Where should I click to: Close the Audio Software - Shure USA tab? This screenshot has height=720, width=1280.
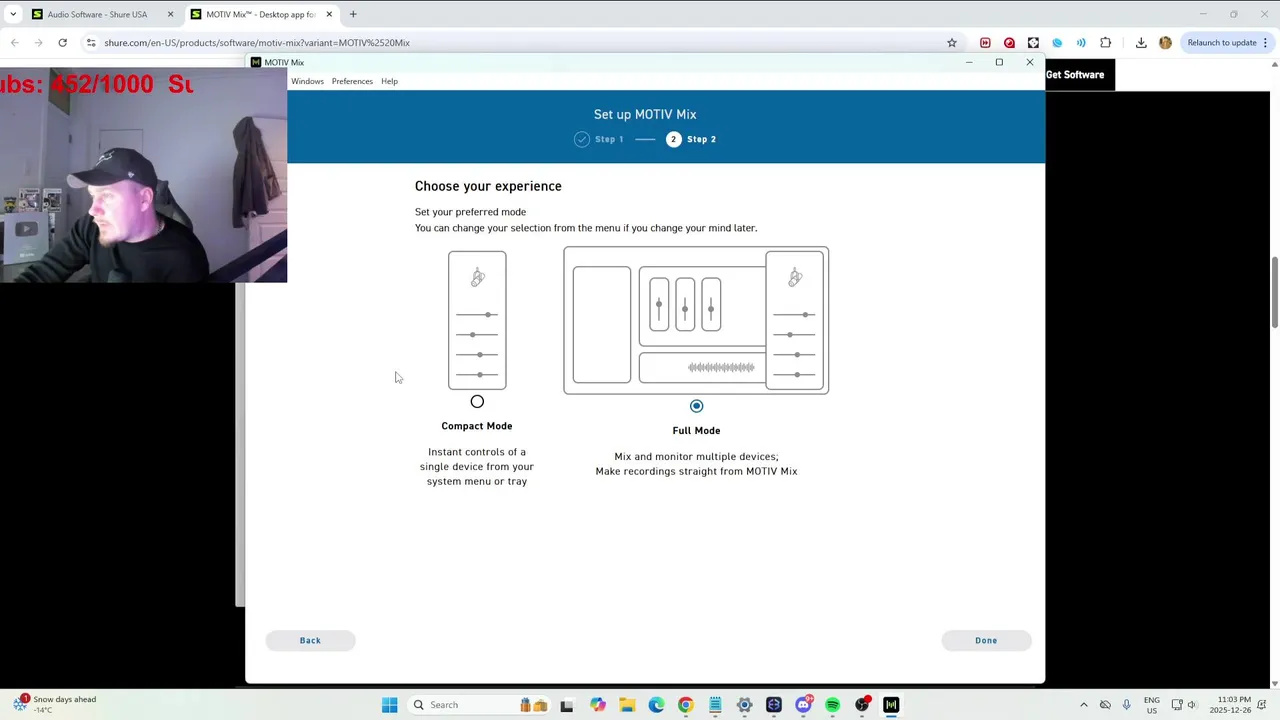click(x=170, y=14)
